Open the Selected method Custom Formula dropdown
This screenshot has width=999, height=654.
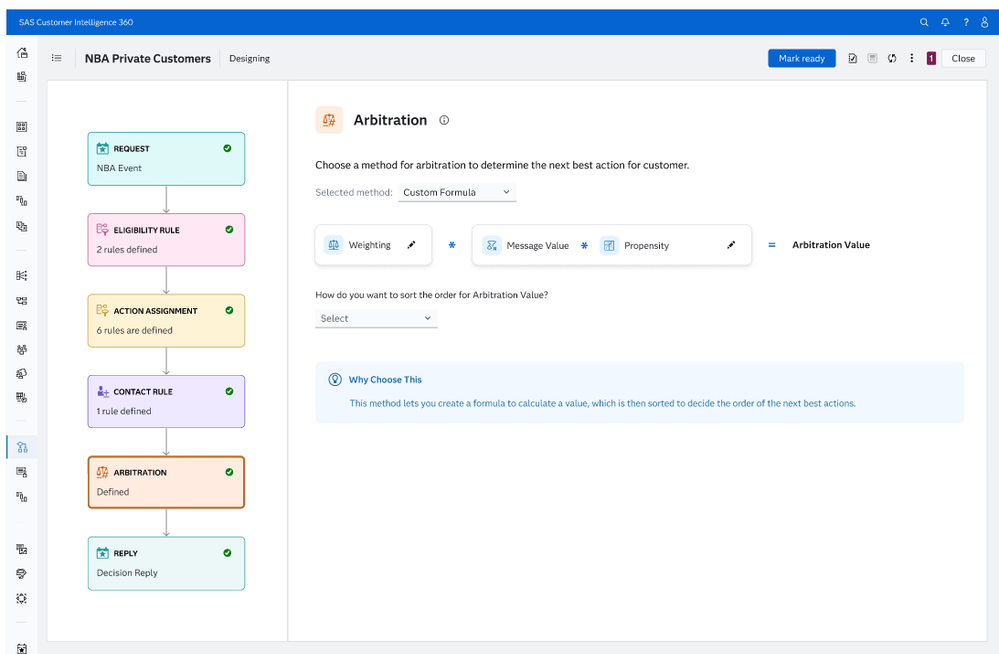pos(457,192)
